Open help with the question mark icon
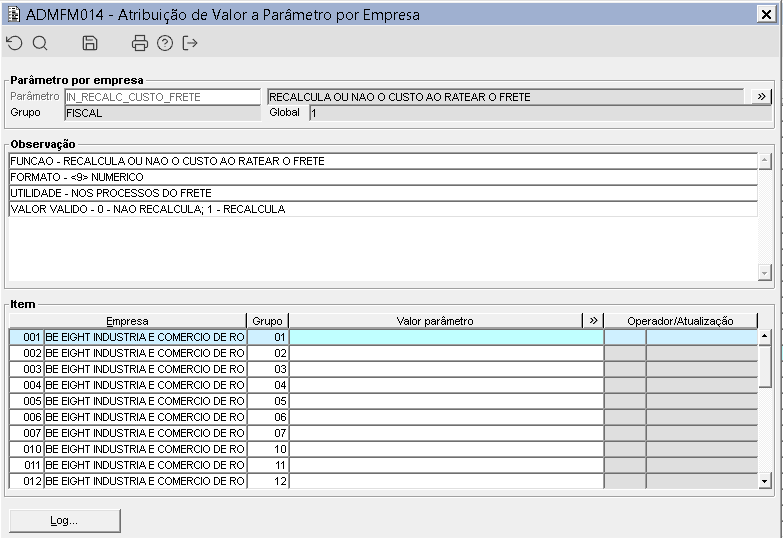Viewport: 783px width, 538px height. point(165,43)
